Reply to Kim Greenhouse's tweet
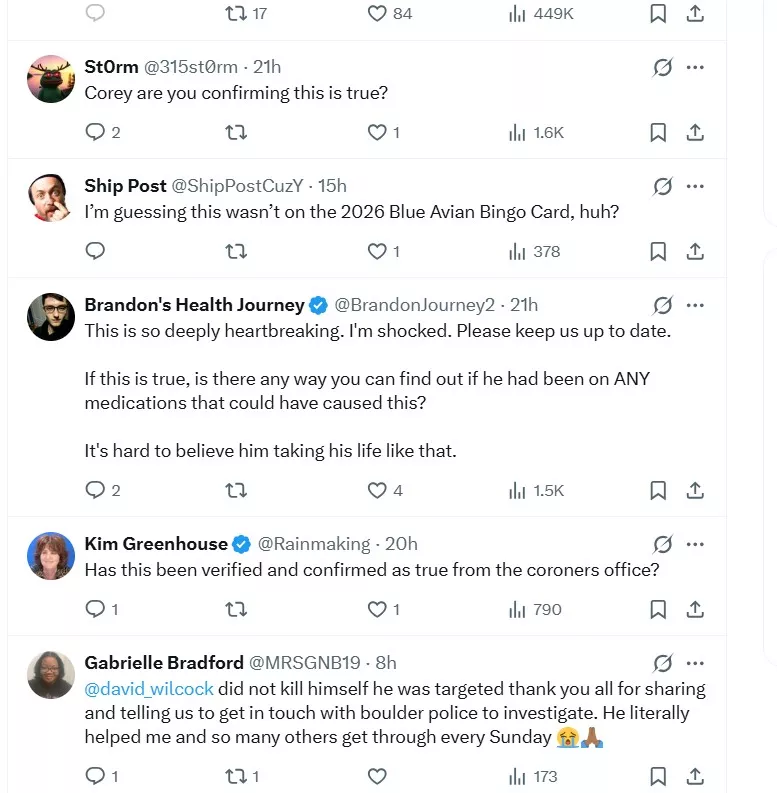 96,609
